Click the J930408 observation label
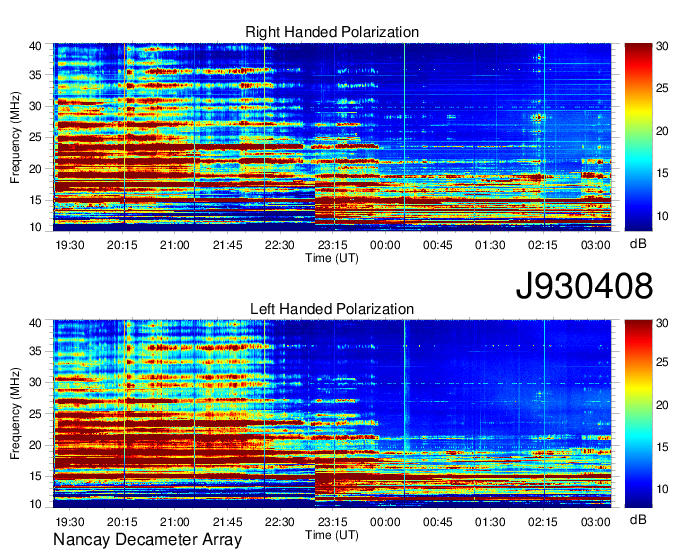The width and height of the screenshot is (680, 552). [x=584, y=286]
